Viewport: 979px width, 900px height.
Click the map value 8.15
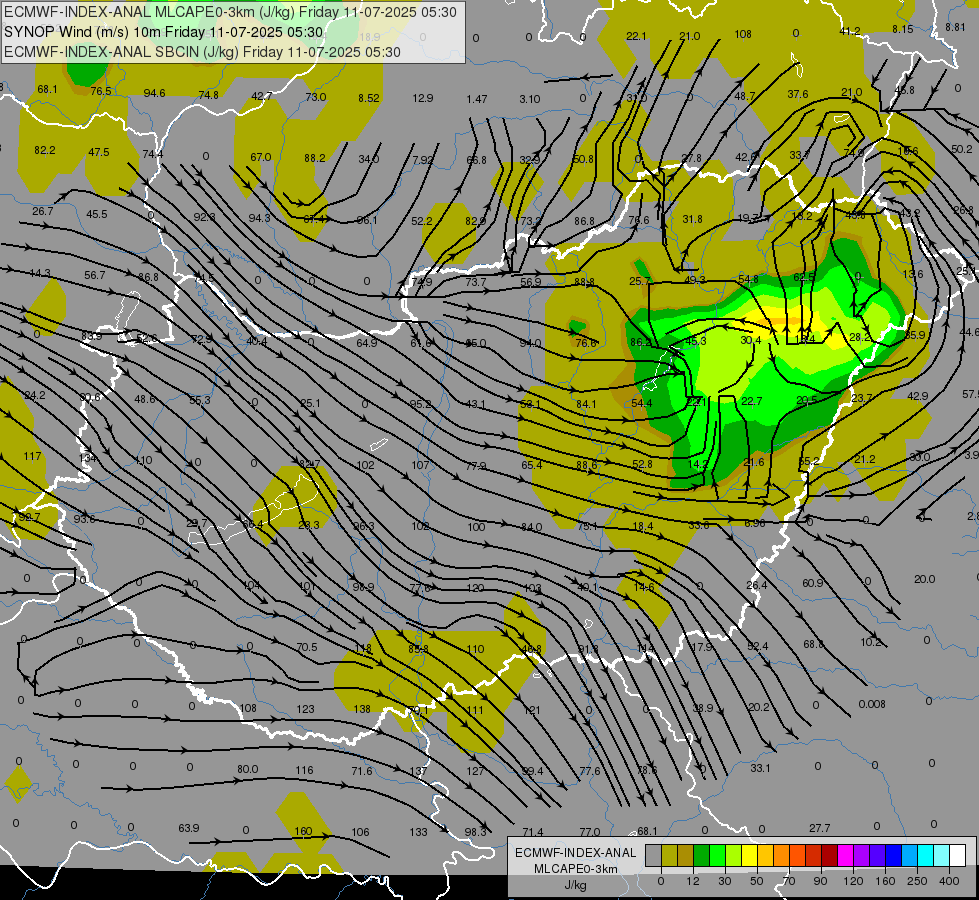coord(902,29)
